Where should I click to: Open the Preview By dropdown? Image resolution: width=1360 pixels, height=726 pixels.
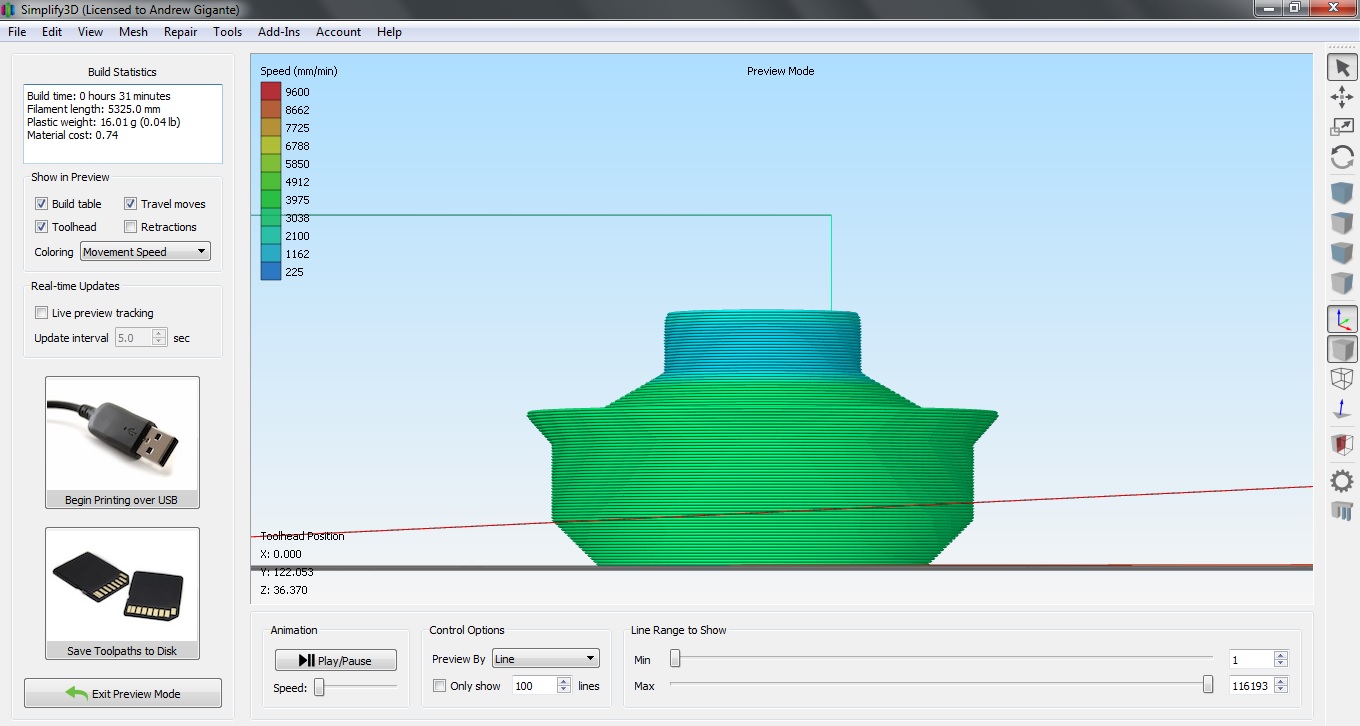pos(545,659)
